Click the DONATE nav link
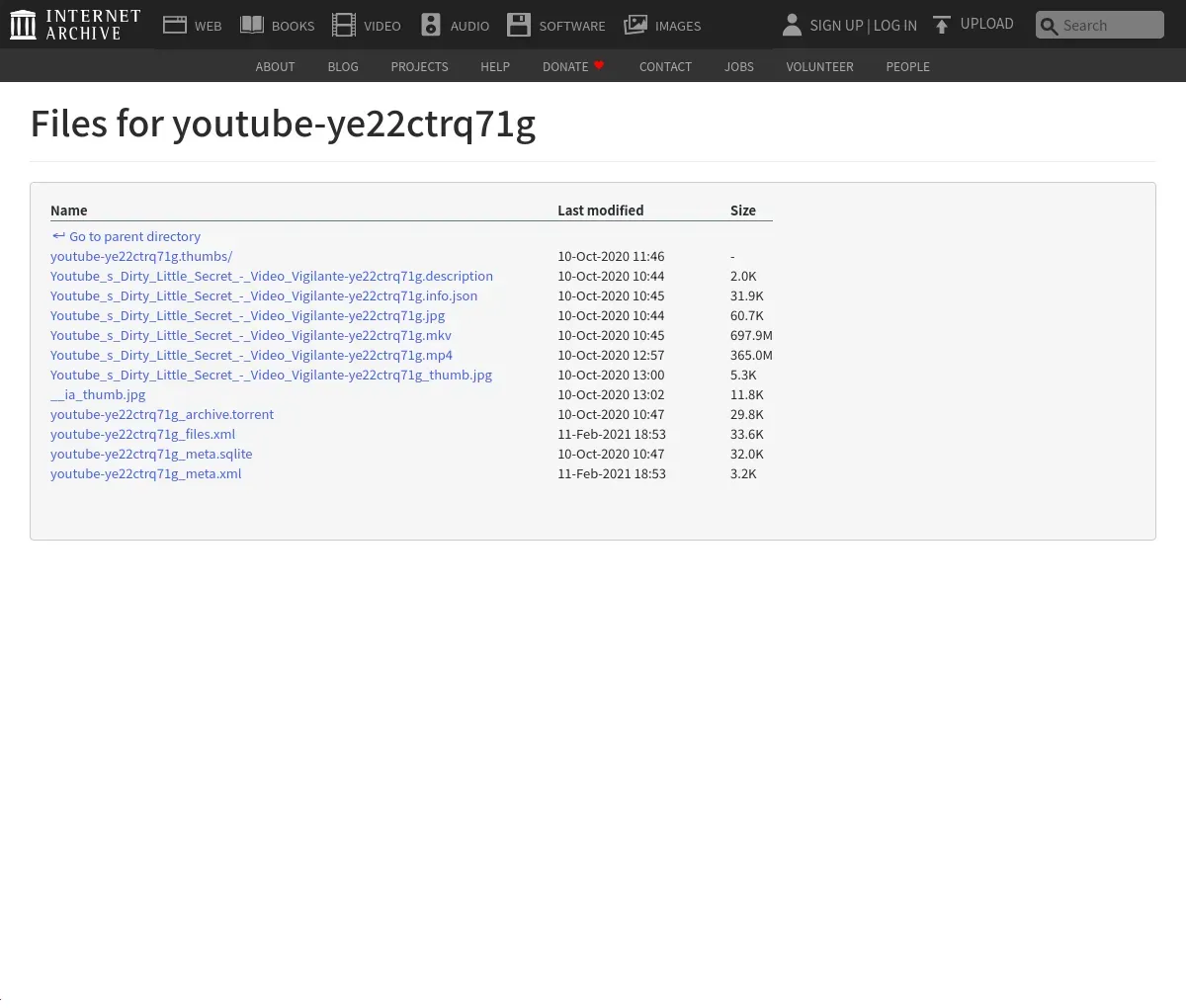The width and height of the screenshot is (1186, 1008). 565,66
